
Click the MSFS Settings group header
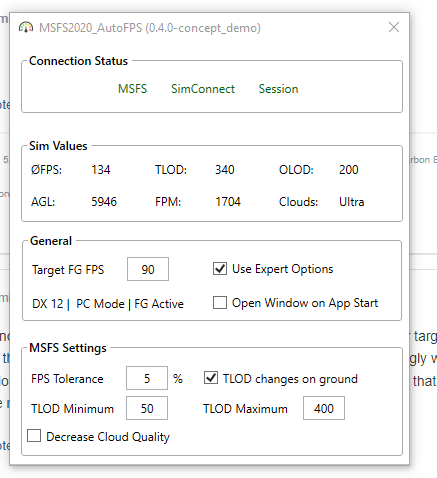click(x=68, y=348)
